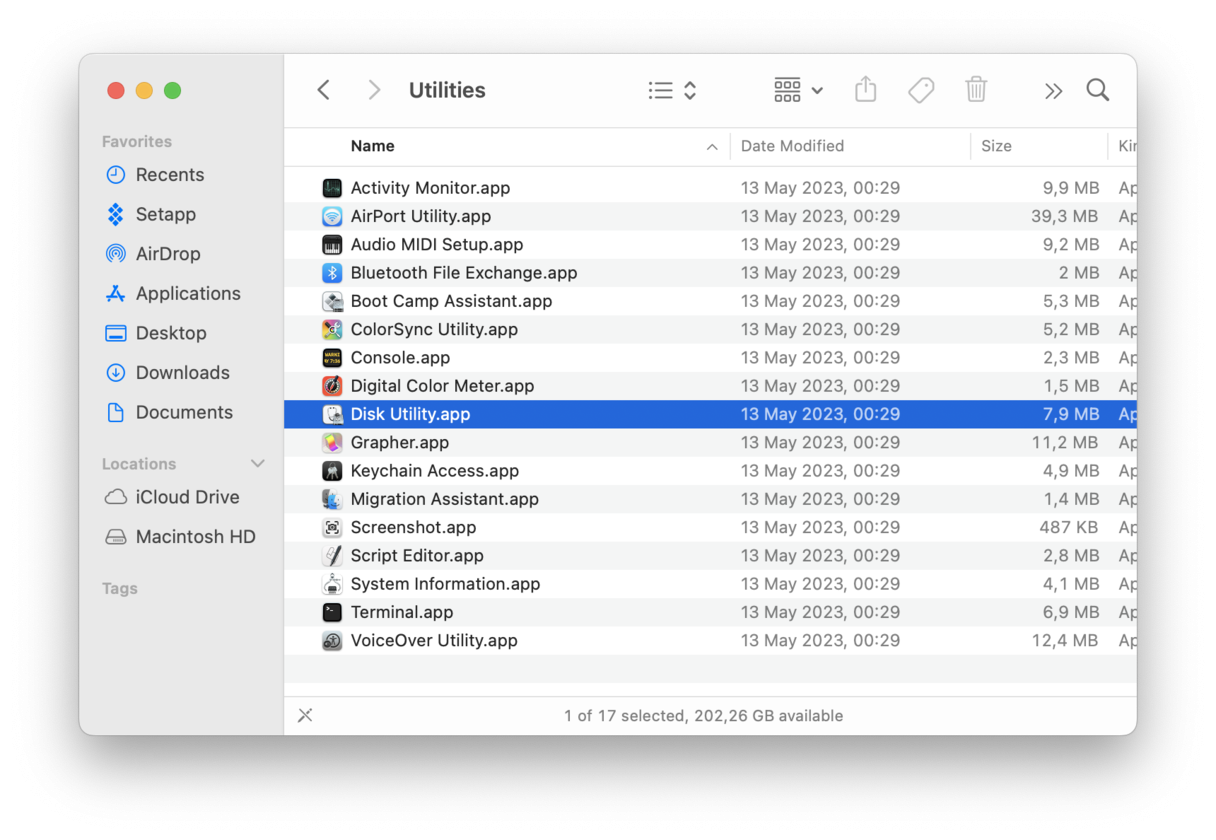Click the Tag icon in the toolbar
Viewport: 1216px width, 840px height.
tap(921, 89)
